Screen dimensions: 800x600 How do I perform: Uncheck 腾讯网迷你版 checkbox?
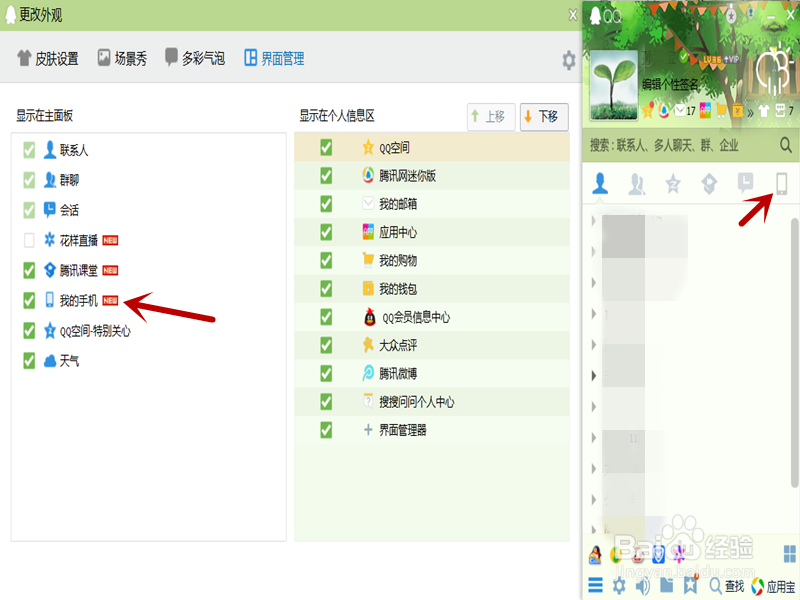(326, 176)
